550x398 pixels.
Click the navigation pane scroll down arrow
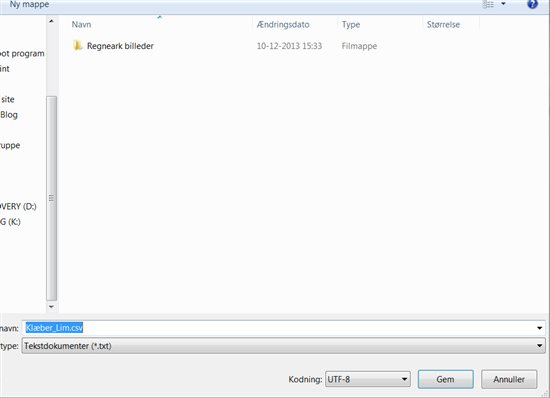(x=52, y=307)
